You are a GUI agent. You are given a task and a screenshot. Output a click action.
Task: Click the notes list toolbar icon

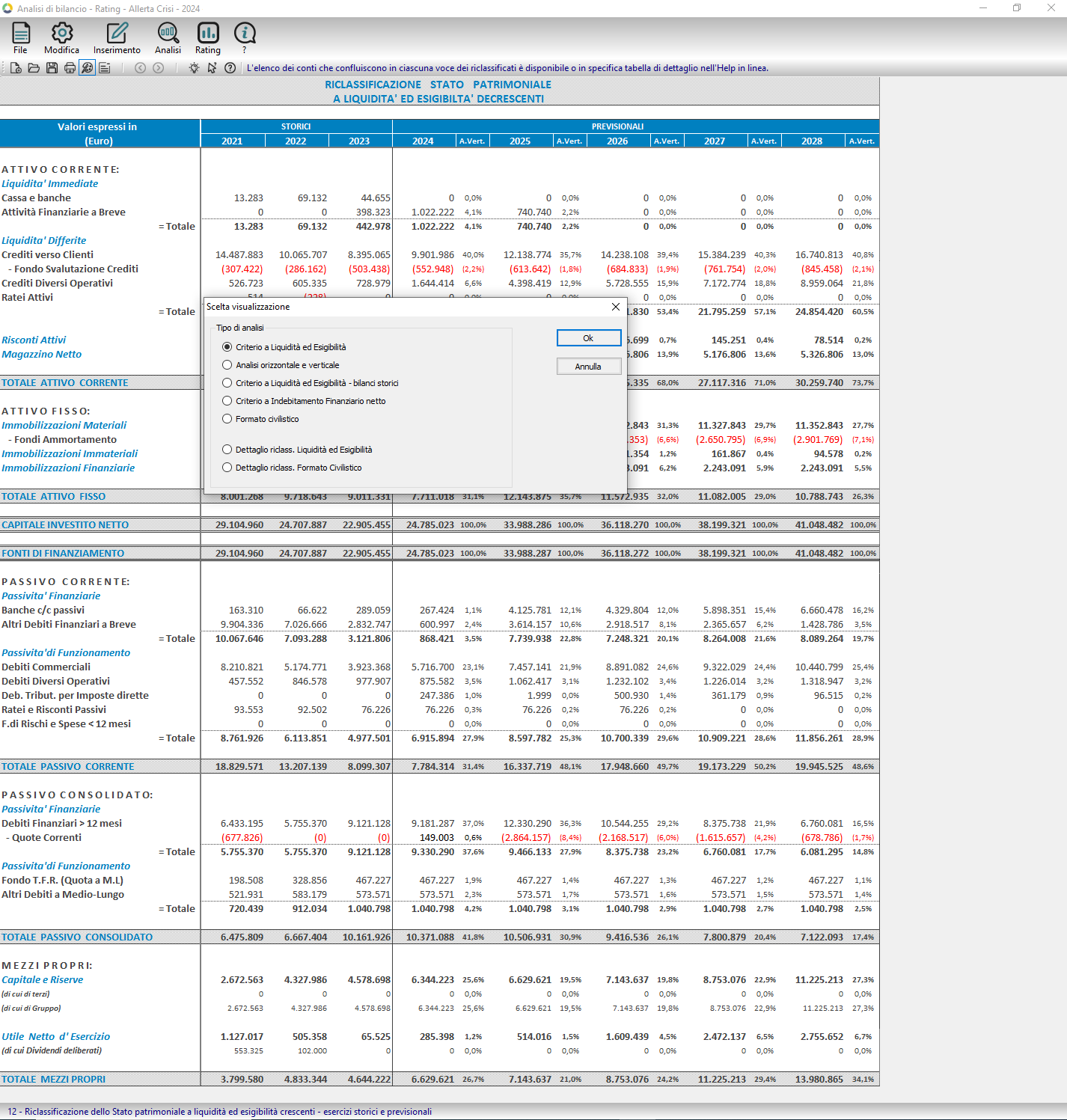point(105,68)
